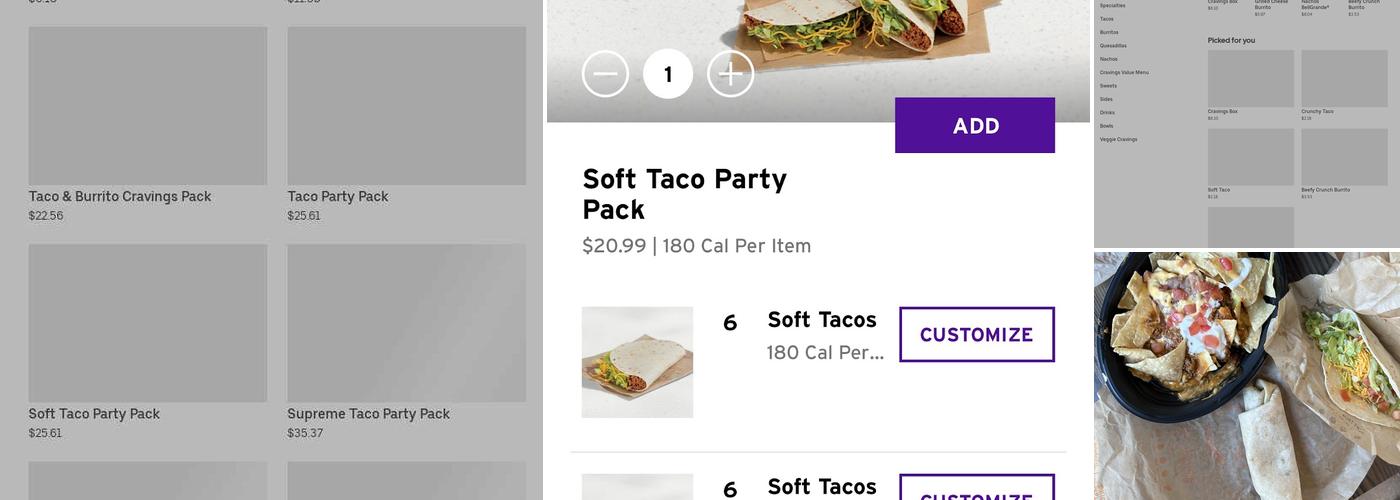Viewport: 1400px width, 500px height.
Task: Click the nachos and burrito food photo
Action: point(1246,375)
